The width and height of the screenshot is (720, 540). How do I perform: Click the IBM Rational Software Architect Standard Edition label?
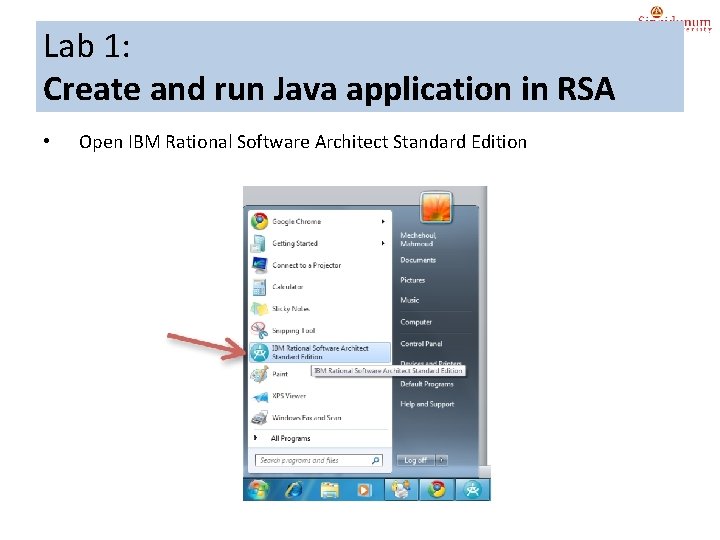(x=320, y=352)
